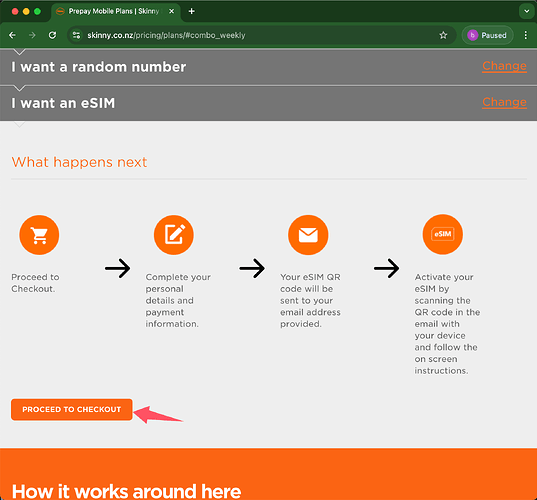
Task: Click the Proceed to Checkout button
Action: (x=72, y=409)
